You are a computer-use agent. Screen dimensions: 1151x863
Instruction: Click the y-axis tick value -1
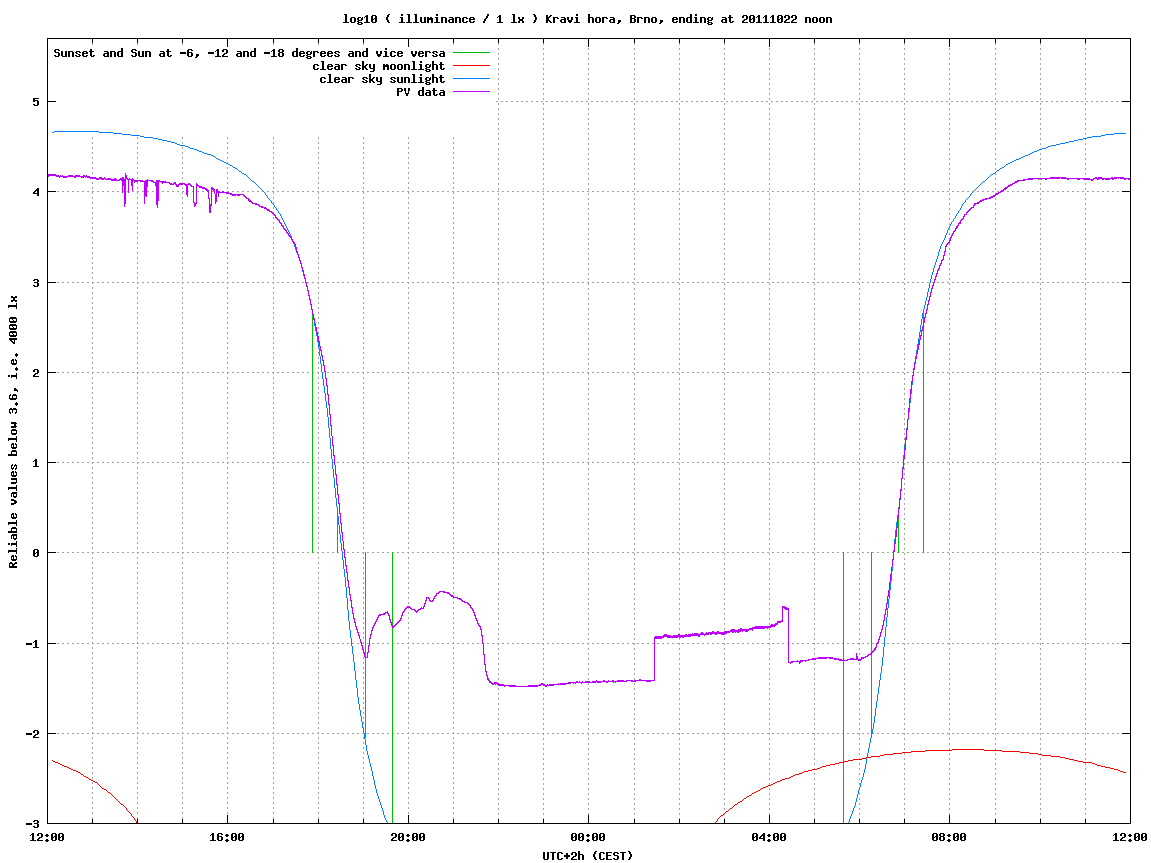tap(33, 644)
